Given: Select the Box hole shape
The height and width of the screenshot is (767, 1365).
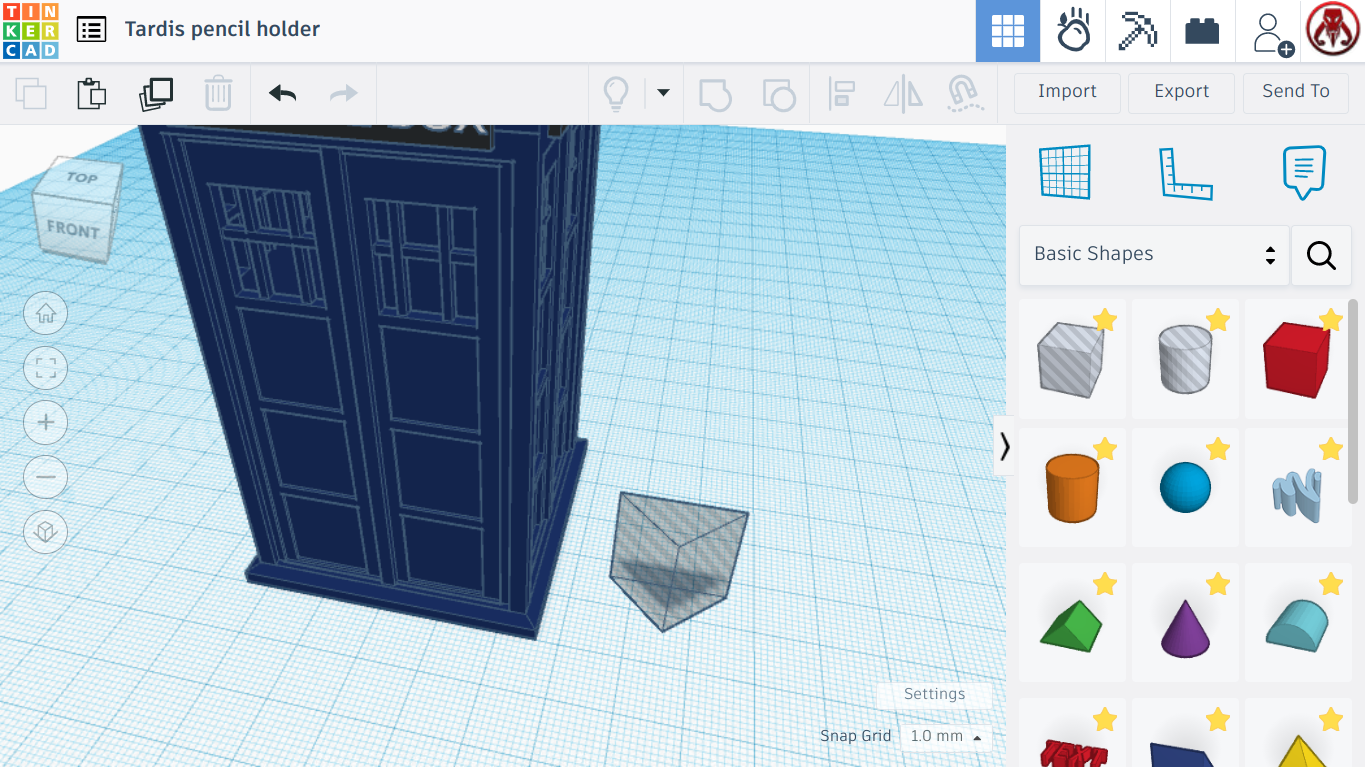Looking at the screenshot, I should click(1071, 358).
